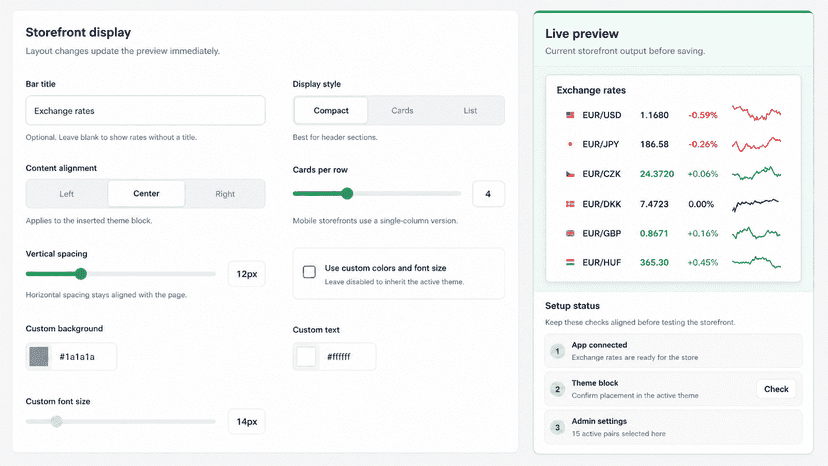The width and height of the screenshot is (828, 466).
Task: Select List display style
Action: click(x=470, y=110)
